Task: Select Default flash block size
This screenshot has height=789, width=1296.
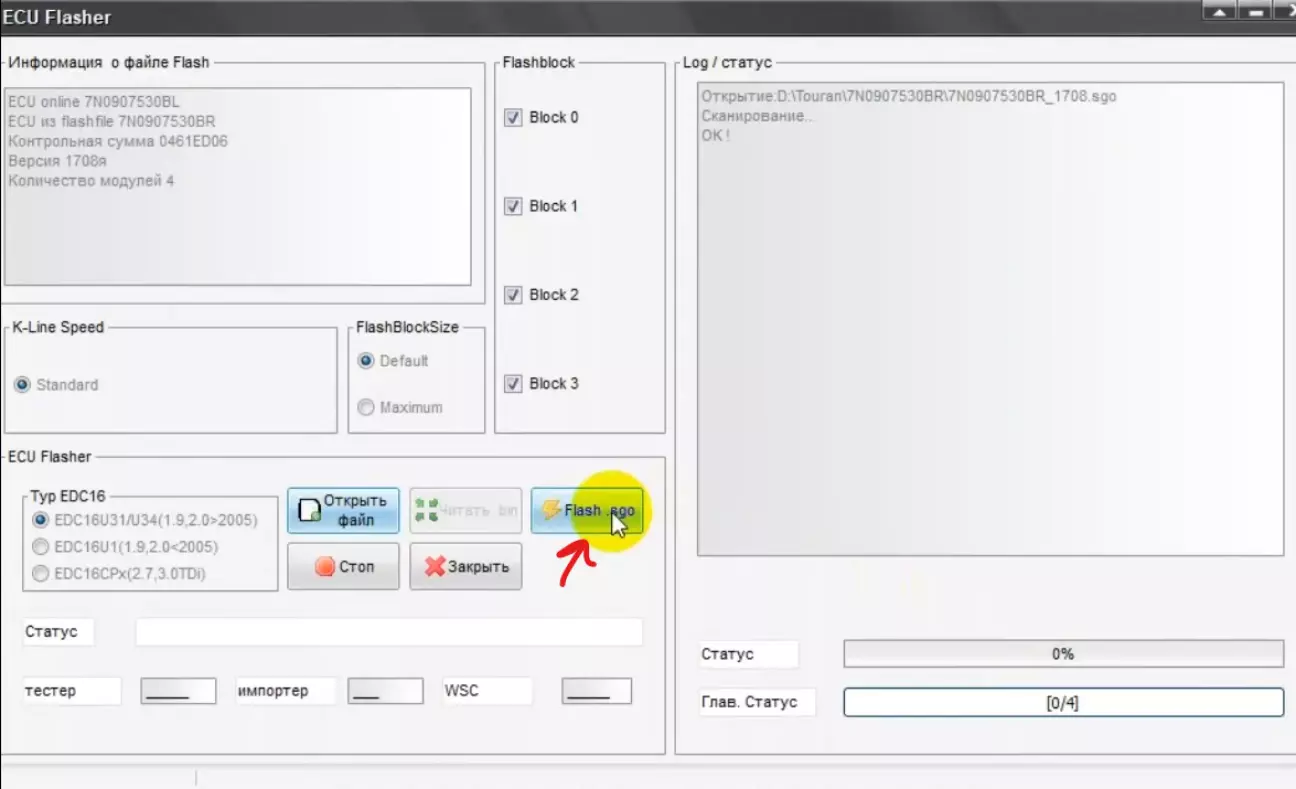Action: tap(366, 361)
